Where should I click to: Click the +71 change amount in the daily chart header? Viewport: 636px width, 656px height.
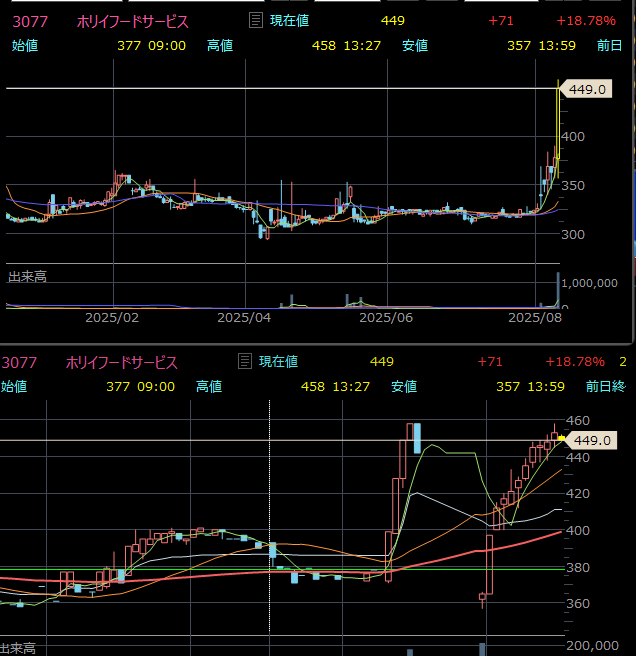(x=501, y=20)
